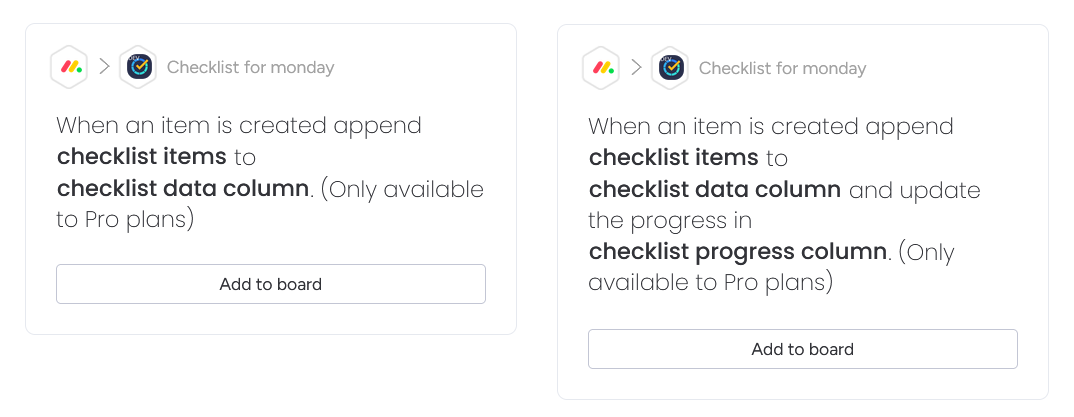Click the monday logo on the append-only recipe
Image resolution: width=1074 pixels, height=417 pixels.
[69, 67]
